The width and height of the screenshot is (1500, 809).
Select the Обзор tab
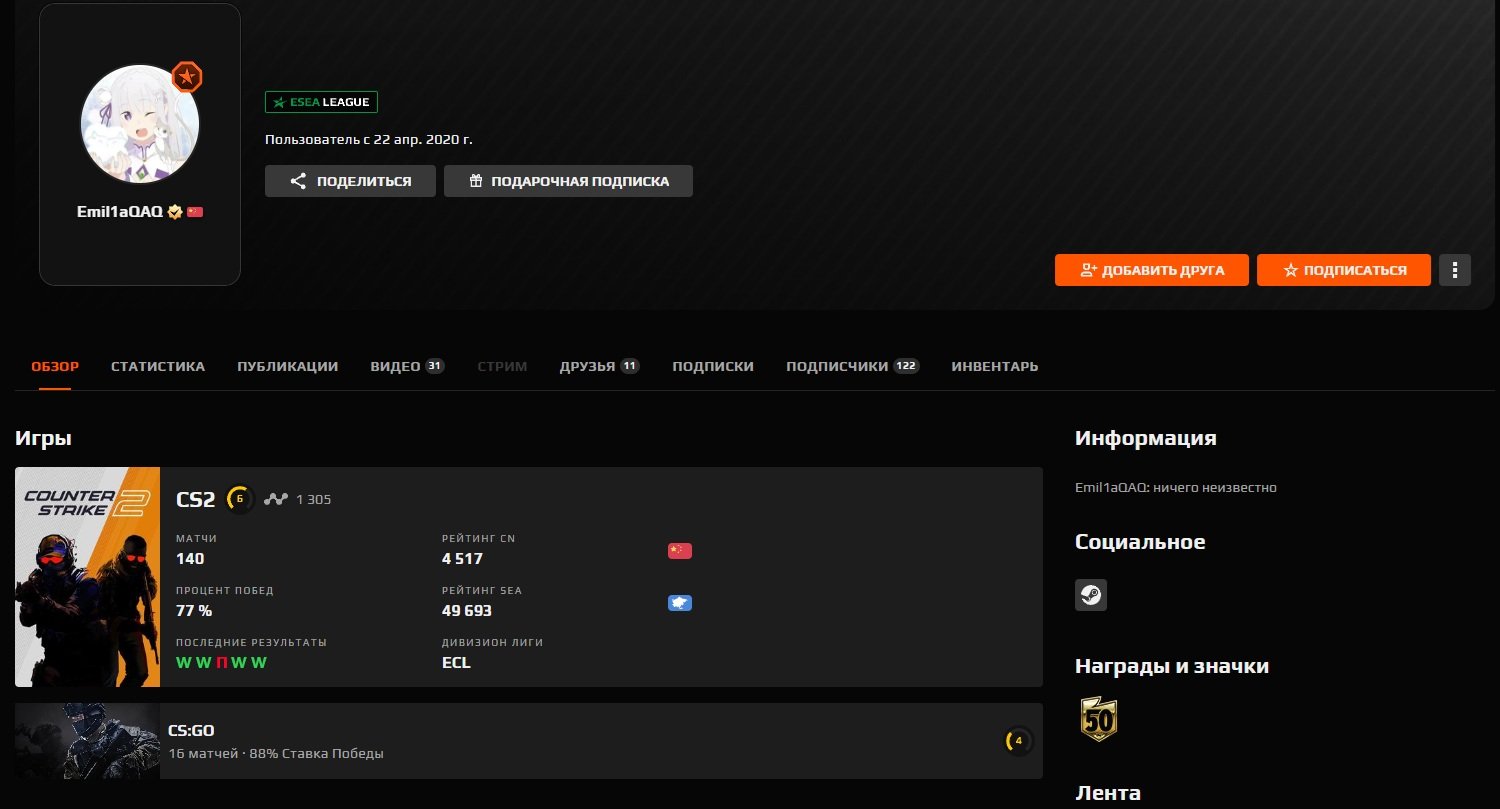click(55, 366)
